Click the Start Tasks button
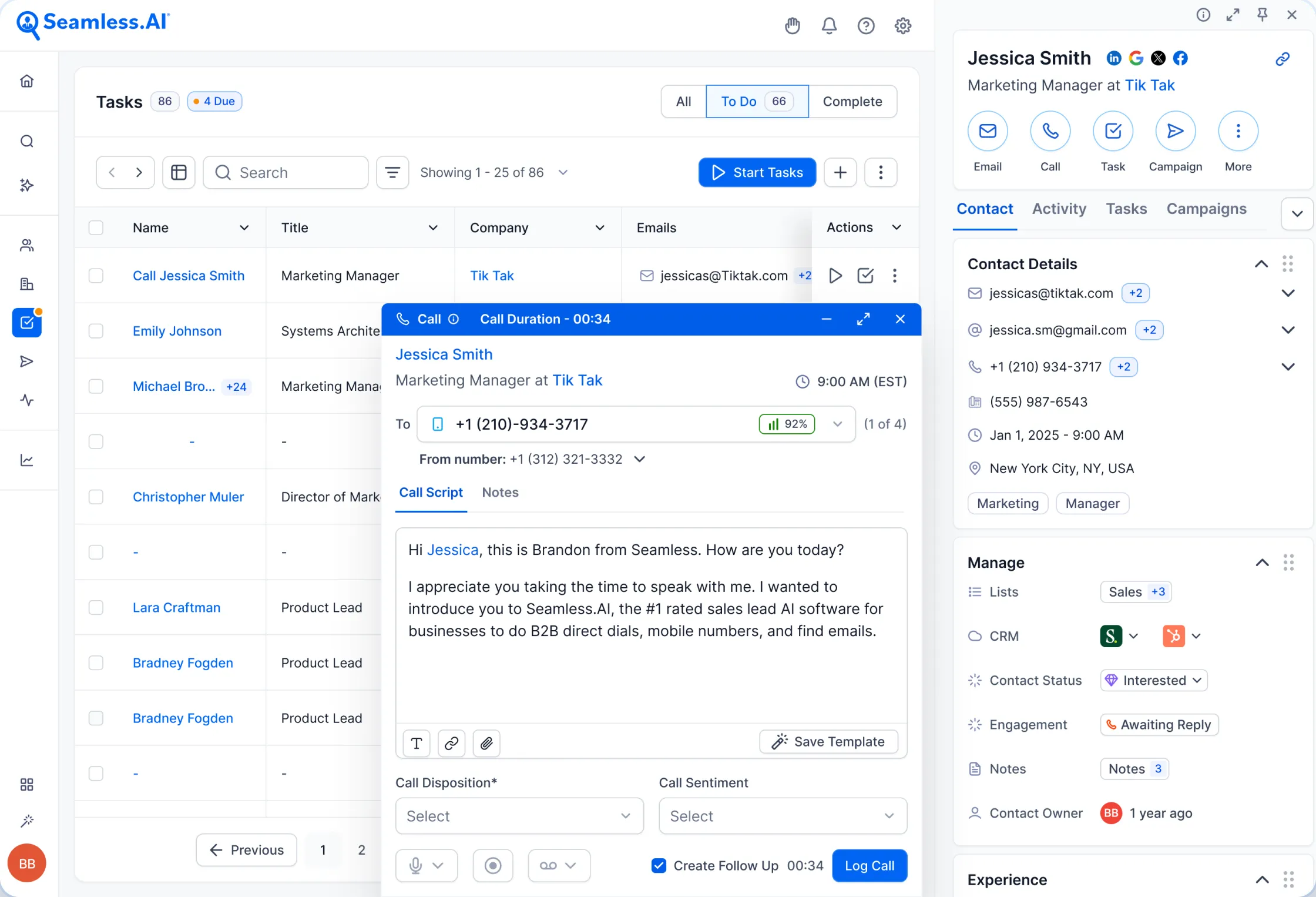The image size is (1316, 897). pos(757,172)
